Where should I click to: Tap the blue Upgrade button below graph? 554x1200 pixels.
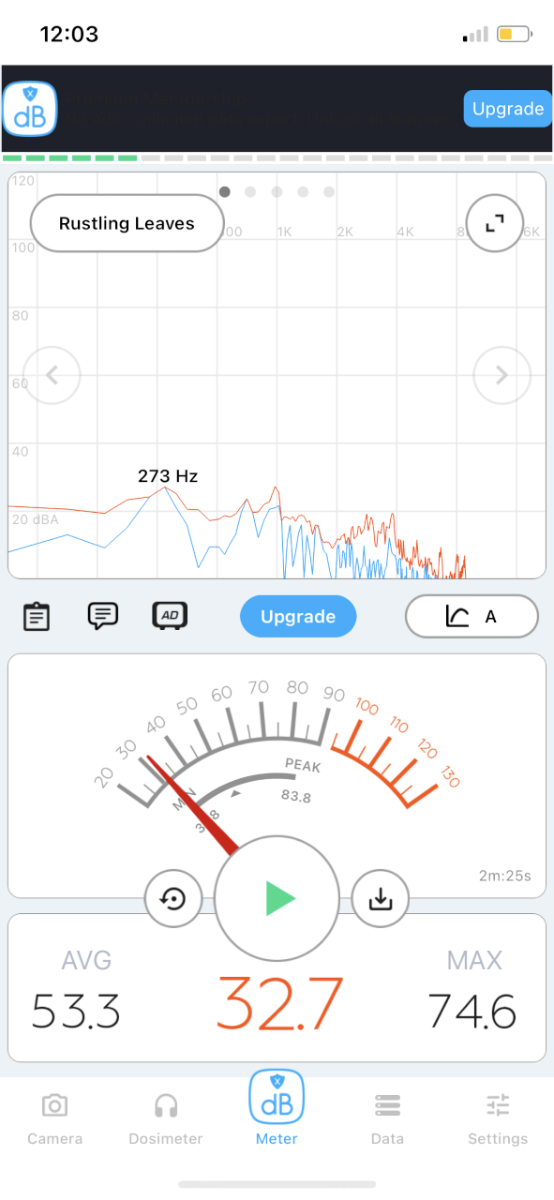[x=298, y=617]
